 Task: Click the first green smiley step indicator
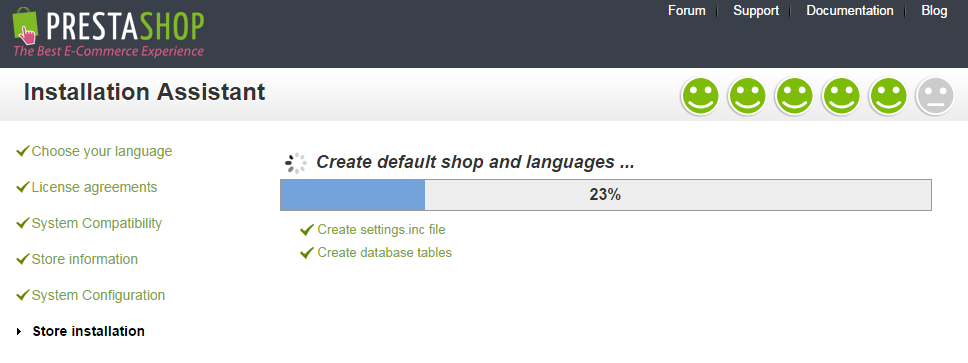[700, 97]
